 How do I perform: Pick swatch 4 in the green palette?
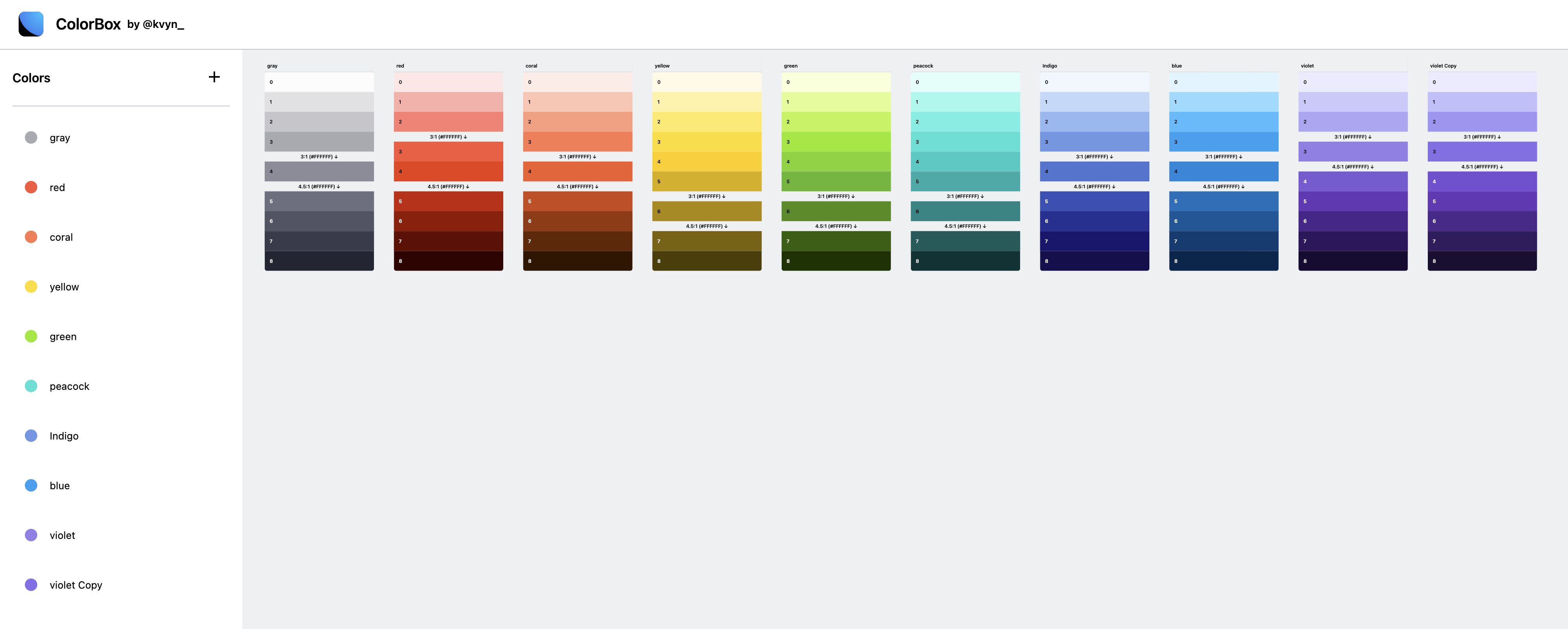835,162
